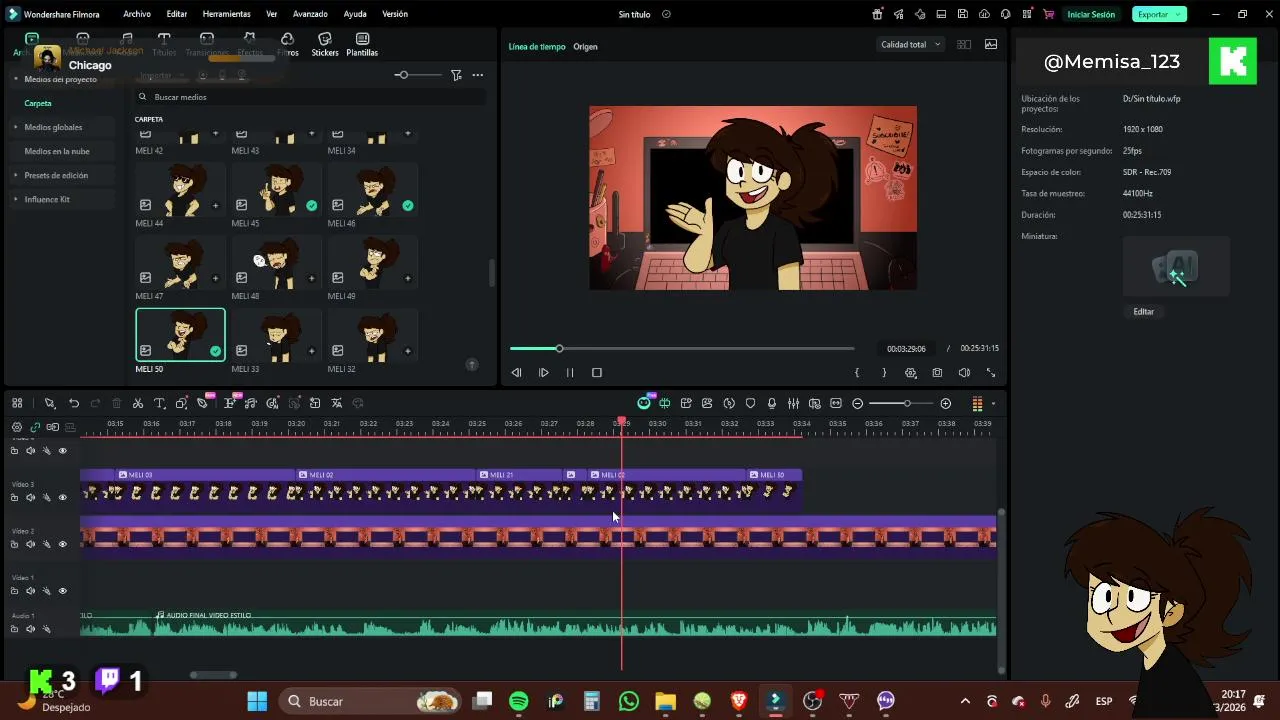Open the preview volume control
The height and width of the screenshot is (720, 1280).
tap(964, 373)
